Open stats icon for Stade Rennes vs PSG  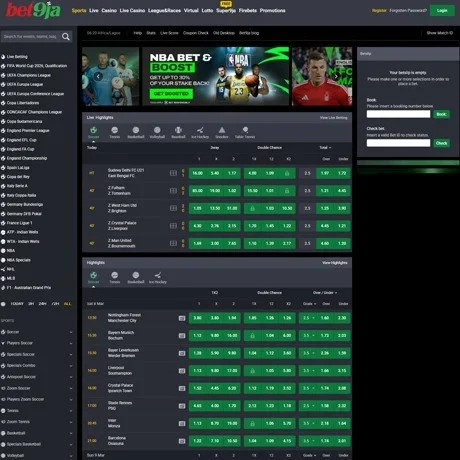click(182, 406)
